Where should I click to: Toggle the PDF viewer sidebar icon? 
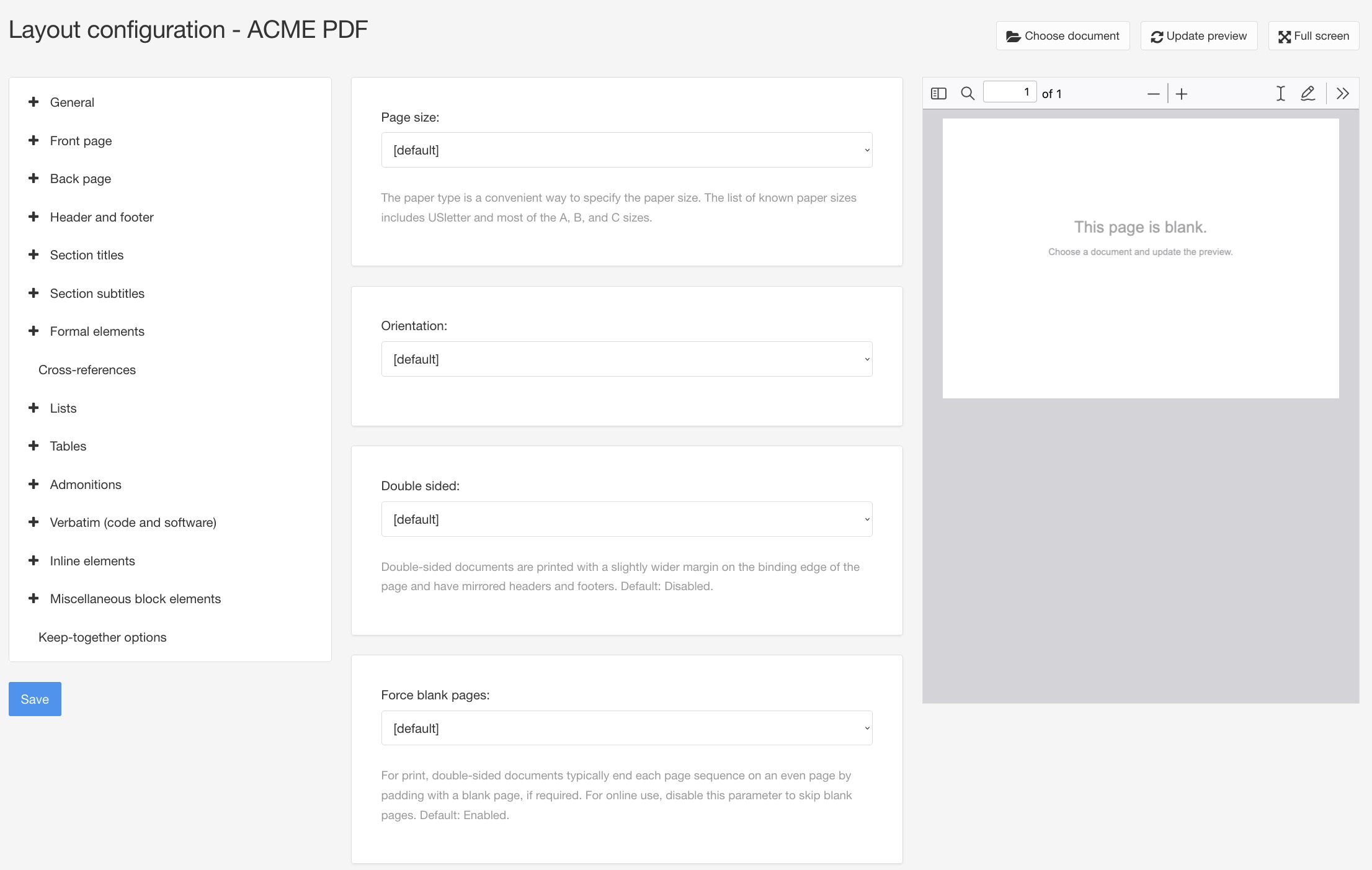pyautogui.click(x=938, y=94)
